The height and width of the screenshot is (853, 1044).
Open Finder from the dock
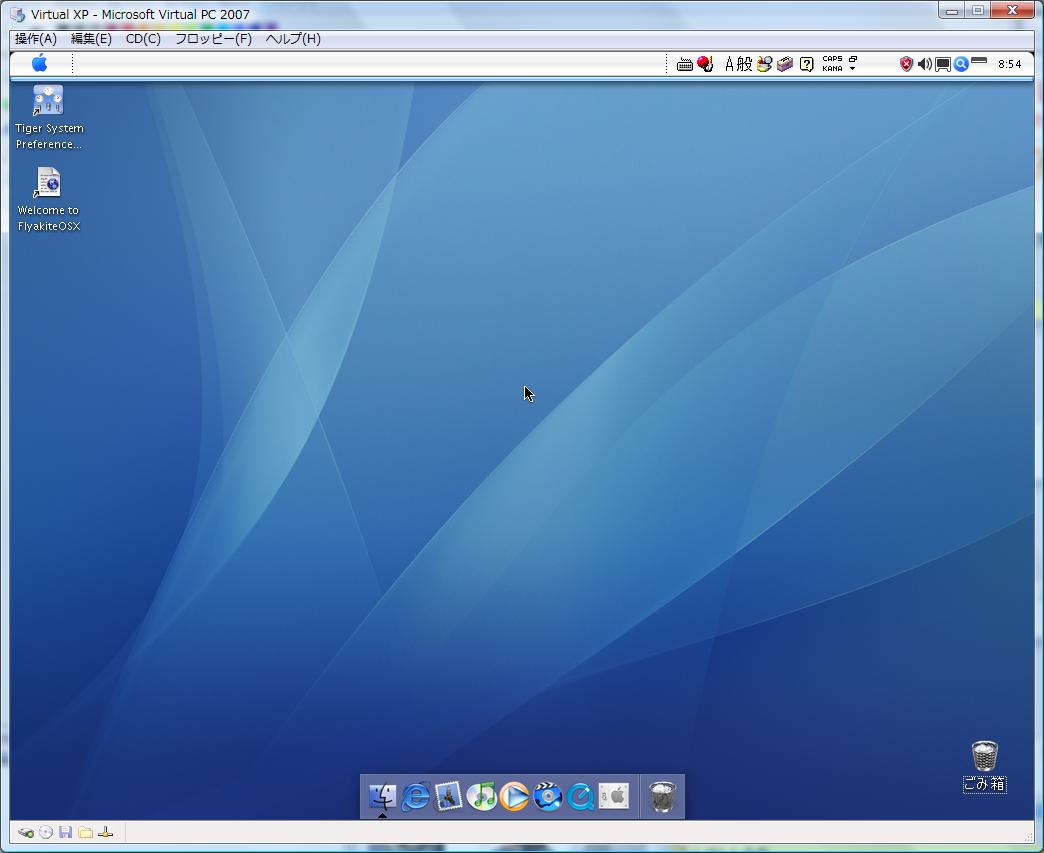(382, 796)
